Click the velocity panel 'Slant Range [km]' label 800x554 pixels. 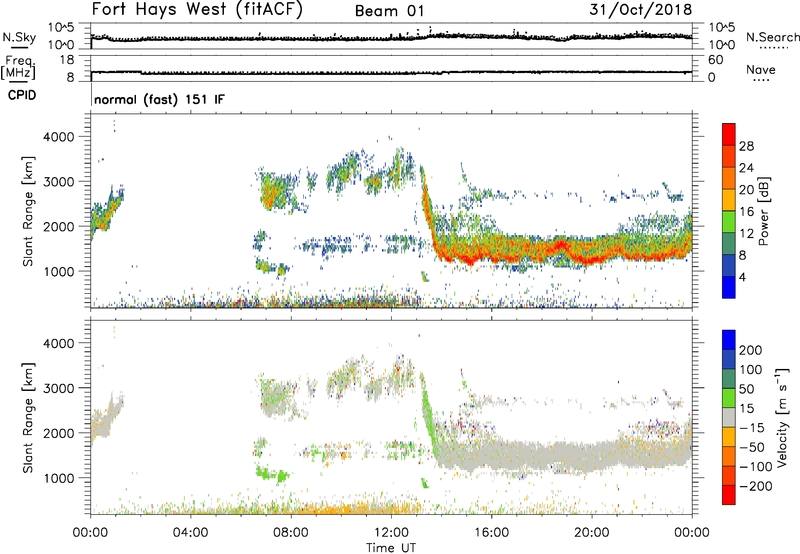pos(28,417)
